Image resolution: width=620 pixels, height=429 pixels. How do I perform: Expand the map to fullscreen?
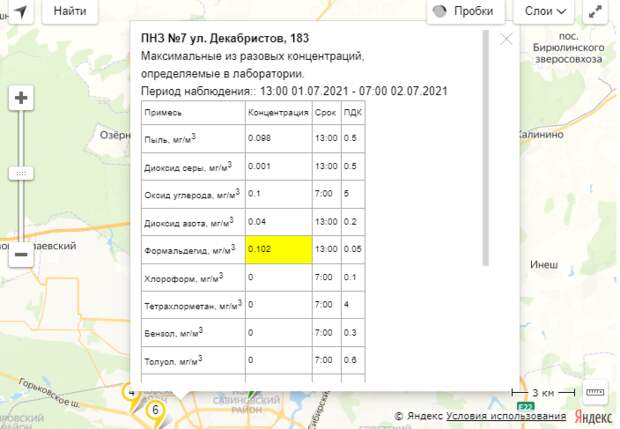tap(595, 11)
